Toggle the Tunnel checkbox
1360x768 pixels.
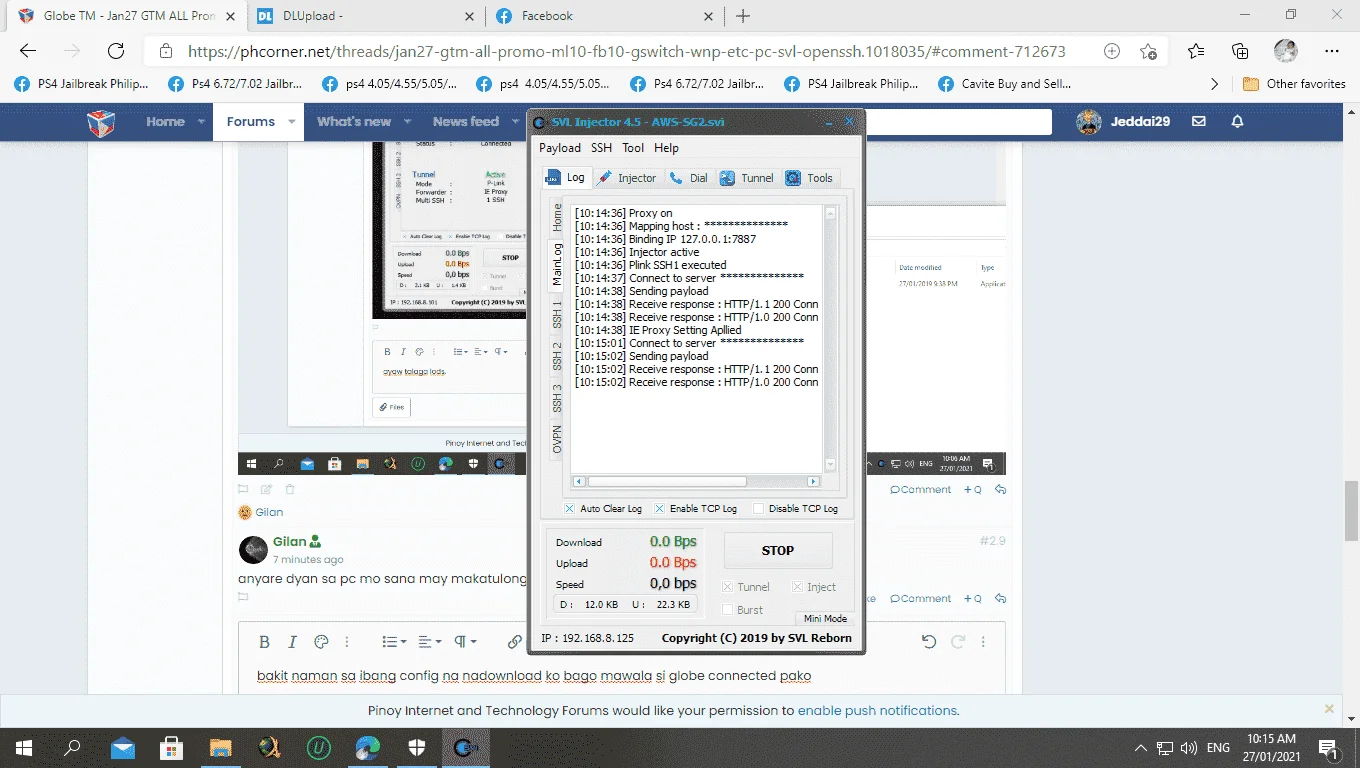click(x=728, y=587)
